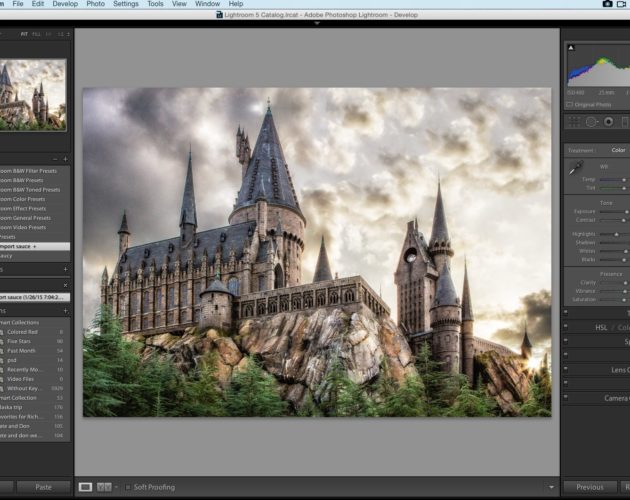This screenshot has height=500, width=630.
Task: Open the Before/After view options arrow
Action: coord(116,487)
